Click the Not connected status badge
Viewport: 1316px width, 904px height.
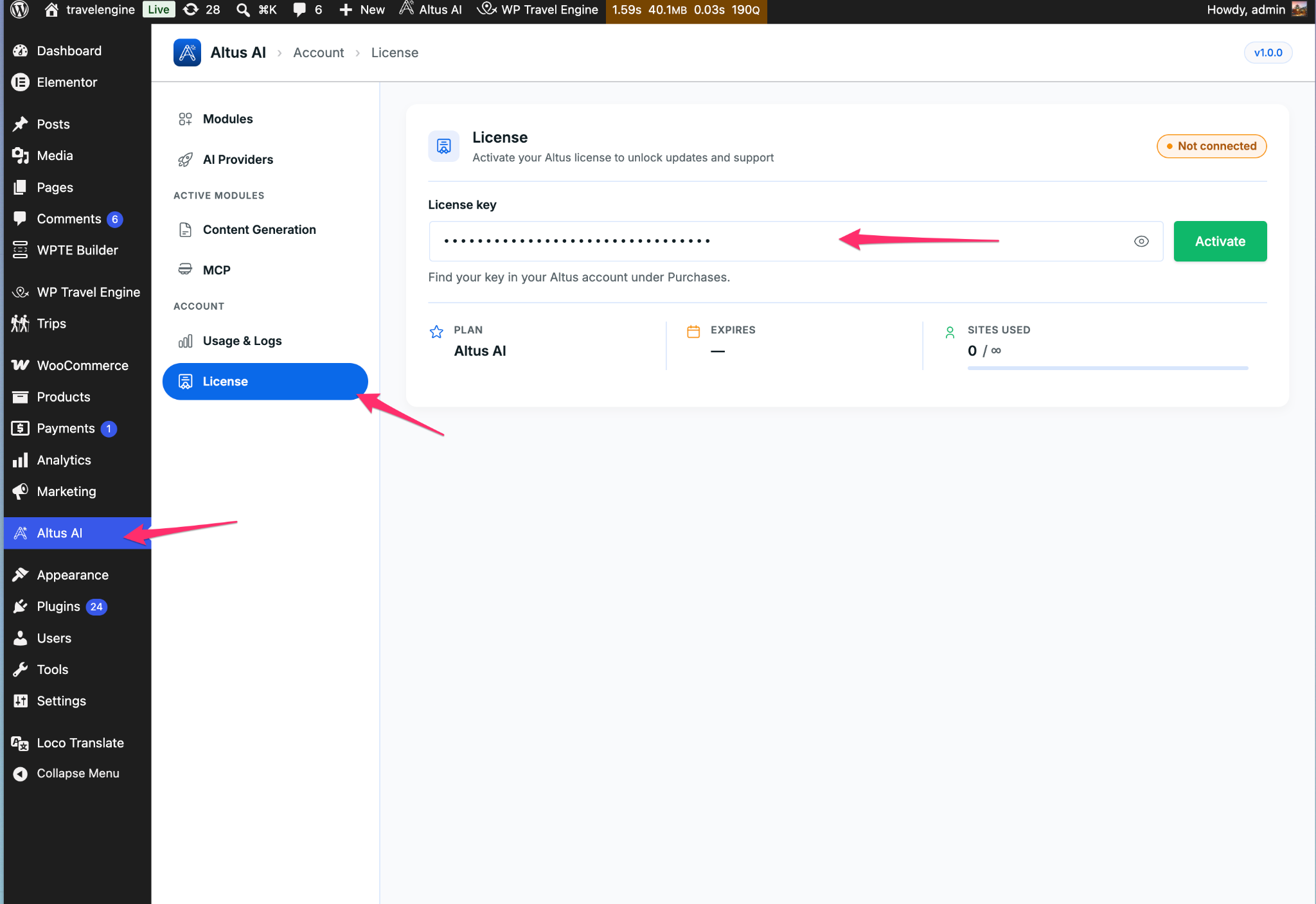tap(1211, 146)
